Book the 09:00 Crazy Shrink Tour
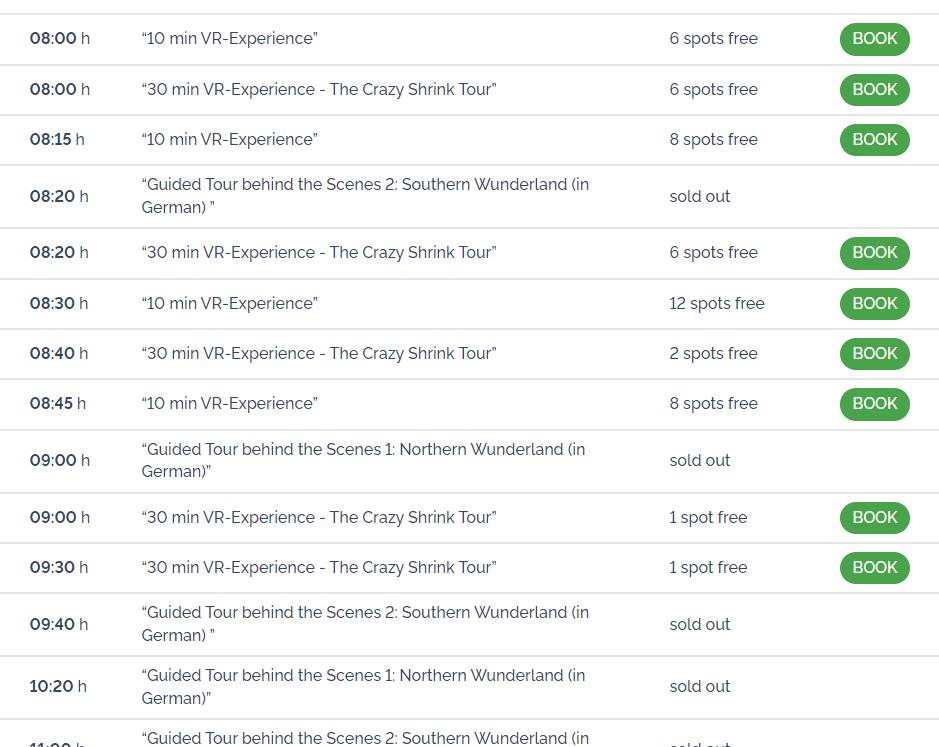 (x=874, y=518)
